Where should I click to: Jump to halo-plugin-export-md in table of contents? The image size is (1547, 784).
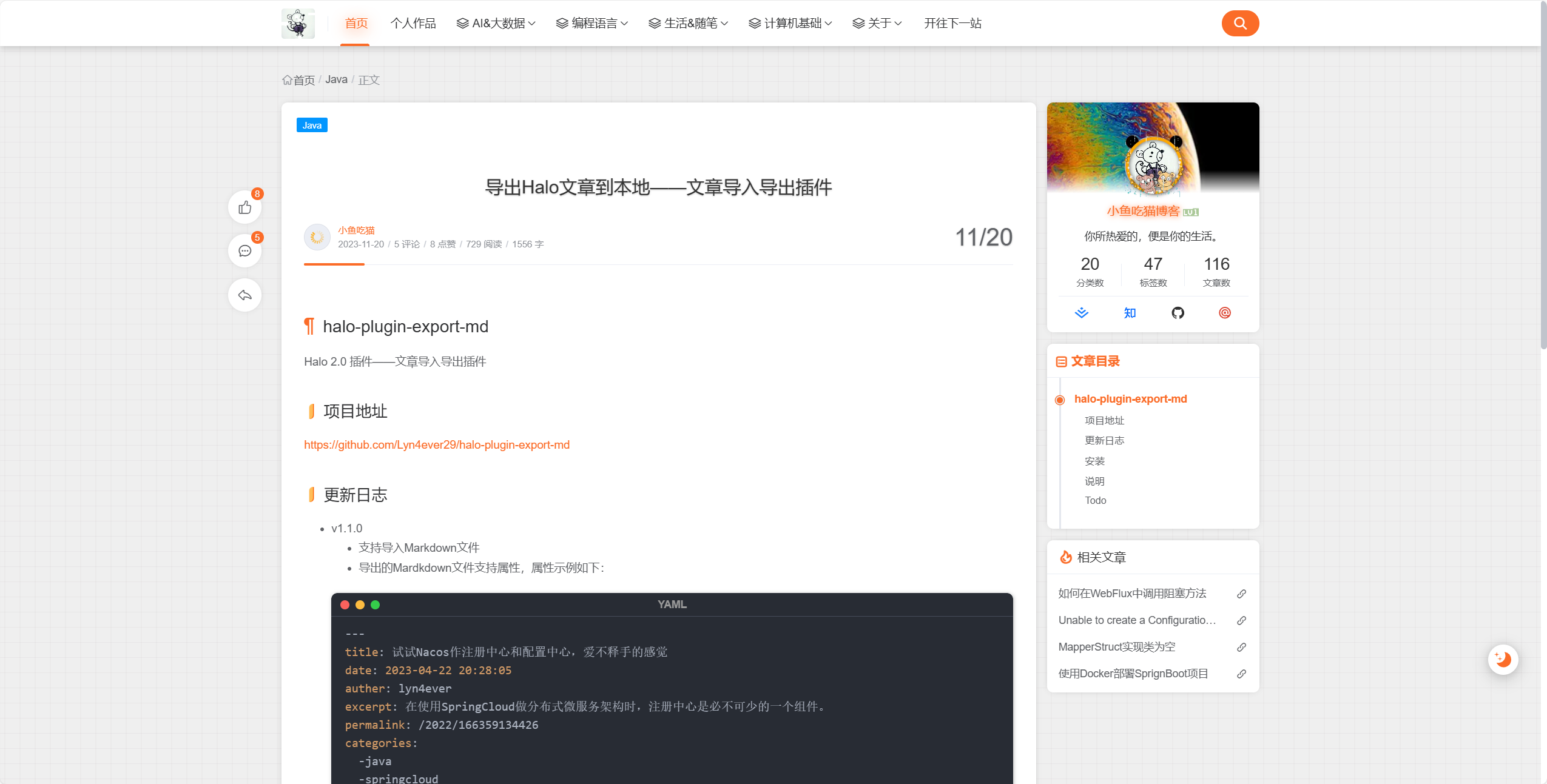(1130, 399)
